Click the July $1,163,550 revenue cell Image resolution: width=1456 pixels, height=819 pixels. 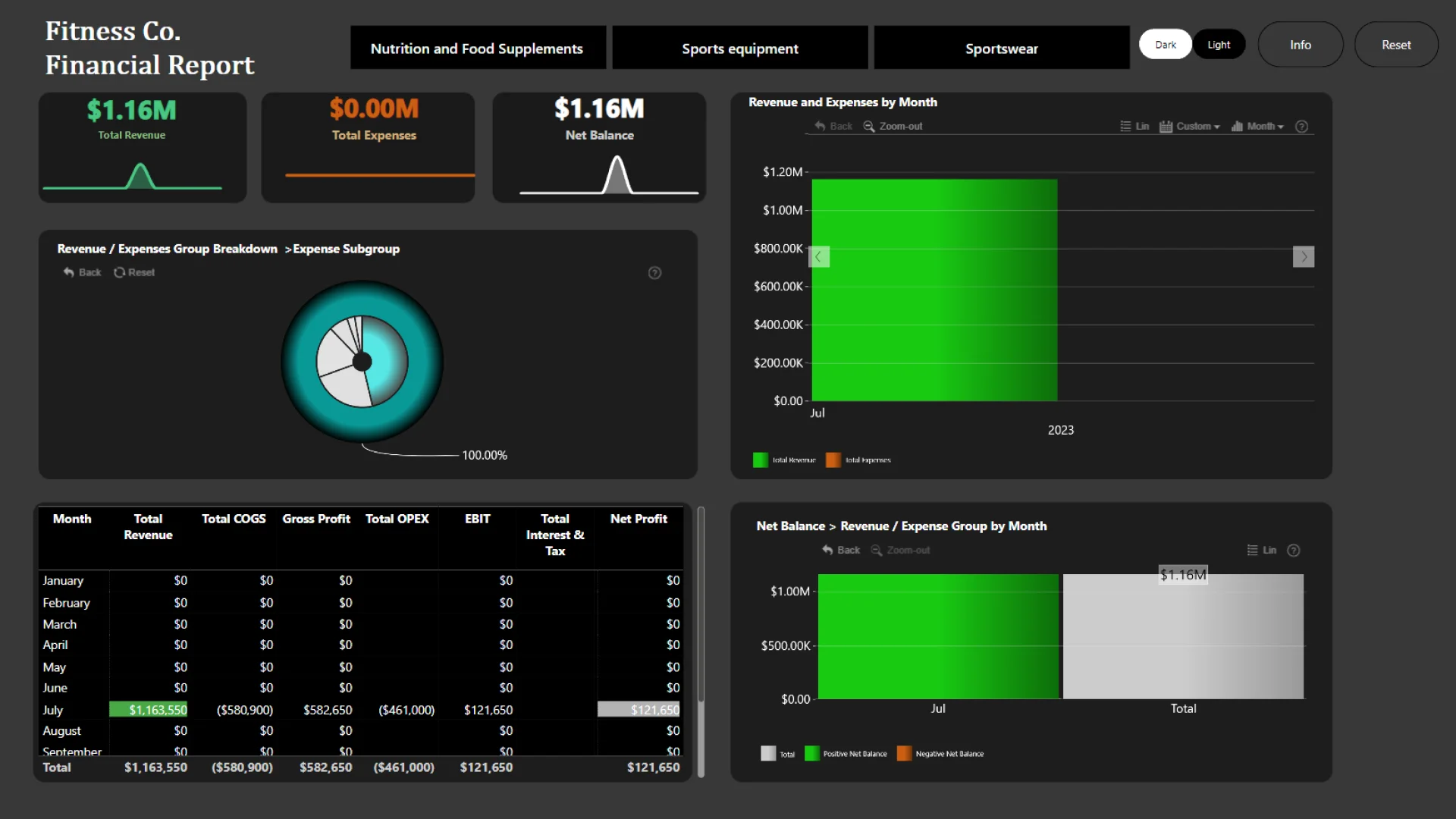pyautogui.click(x=149, y=710)
